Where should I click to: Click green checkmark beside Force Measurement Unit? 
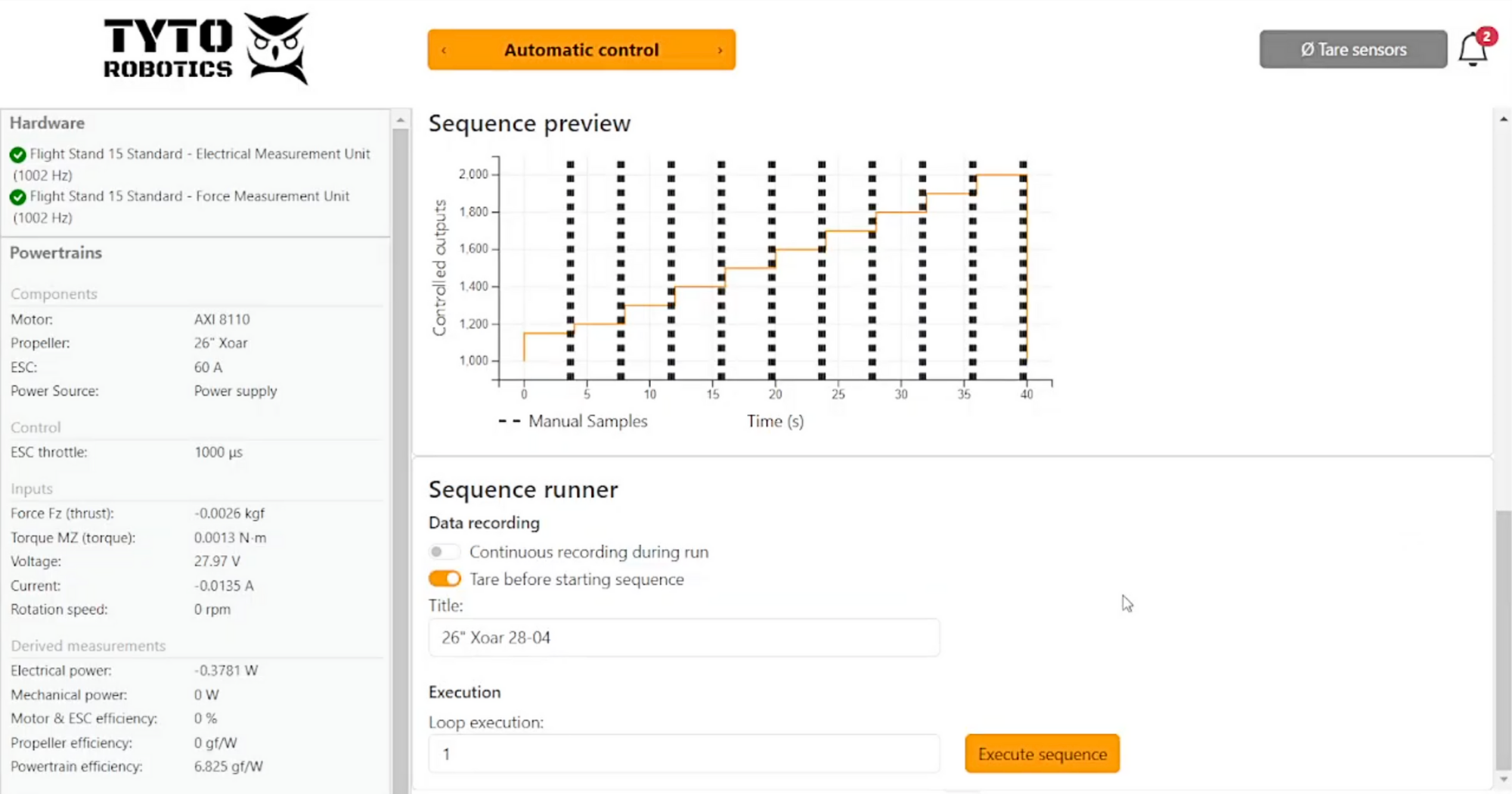(17, 197)
